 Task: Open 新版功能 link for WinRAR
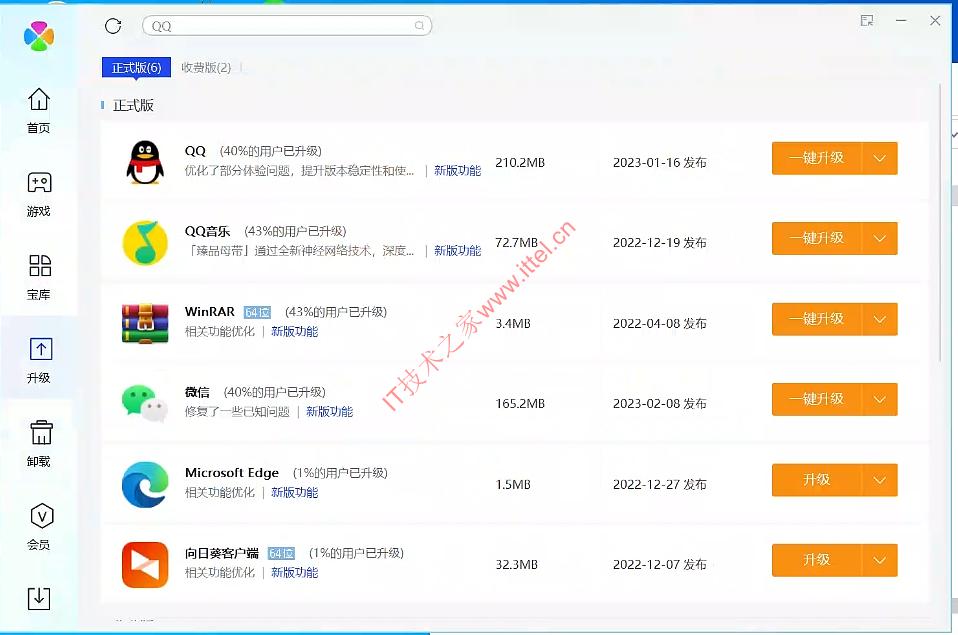[x=294, y=331]
